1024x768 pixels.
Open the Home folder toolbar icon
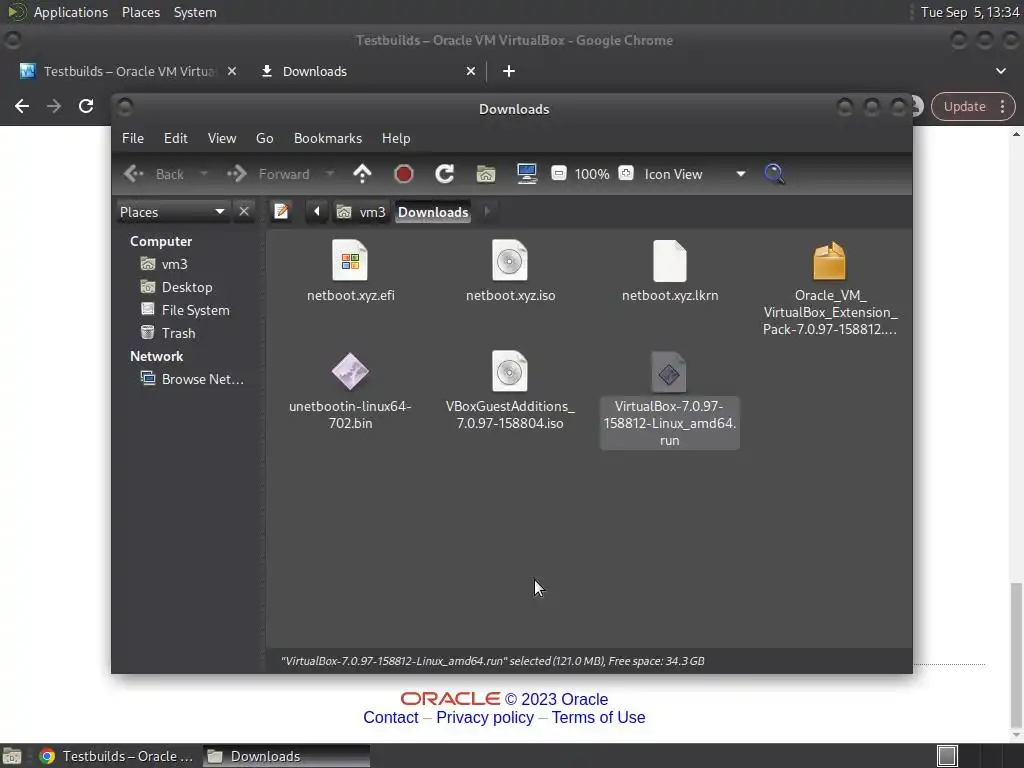coord(486,174)
